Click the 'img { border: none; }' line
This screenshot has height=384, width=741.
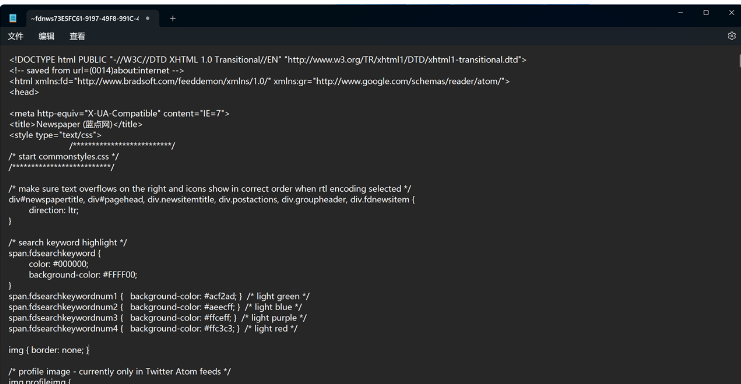tap(49, 350)
